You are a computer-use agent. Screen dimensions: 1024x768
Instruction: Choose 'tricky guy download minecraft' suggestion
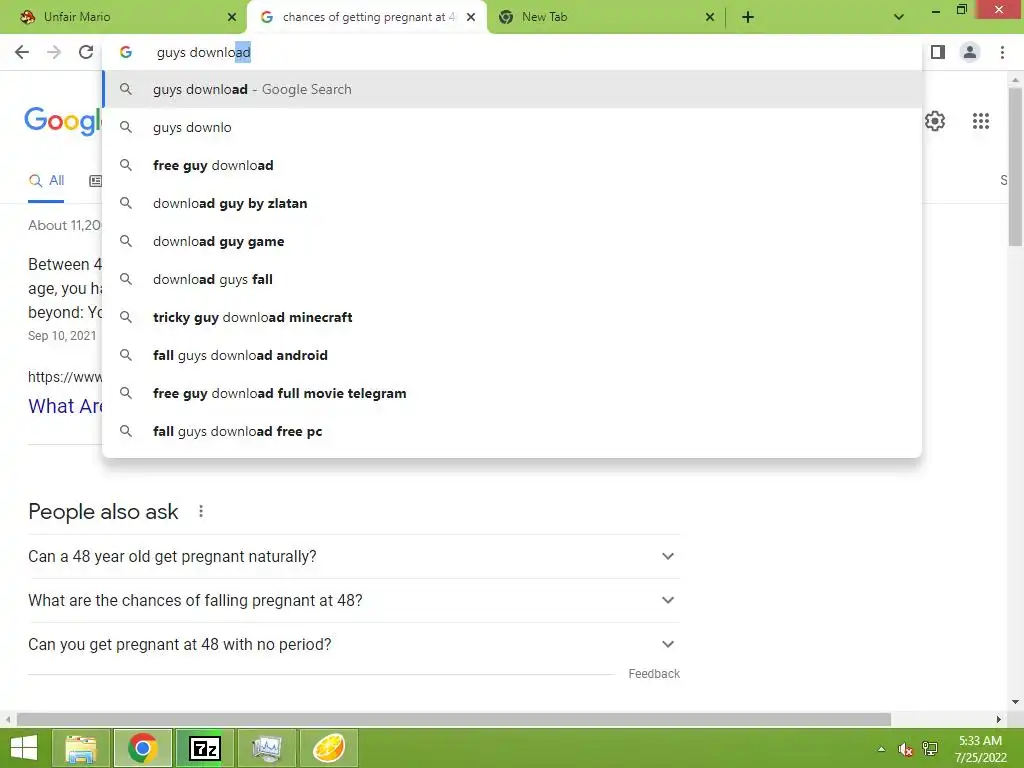point(512,317)
